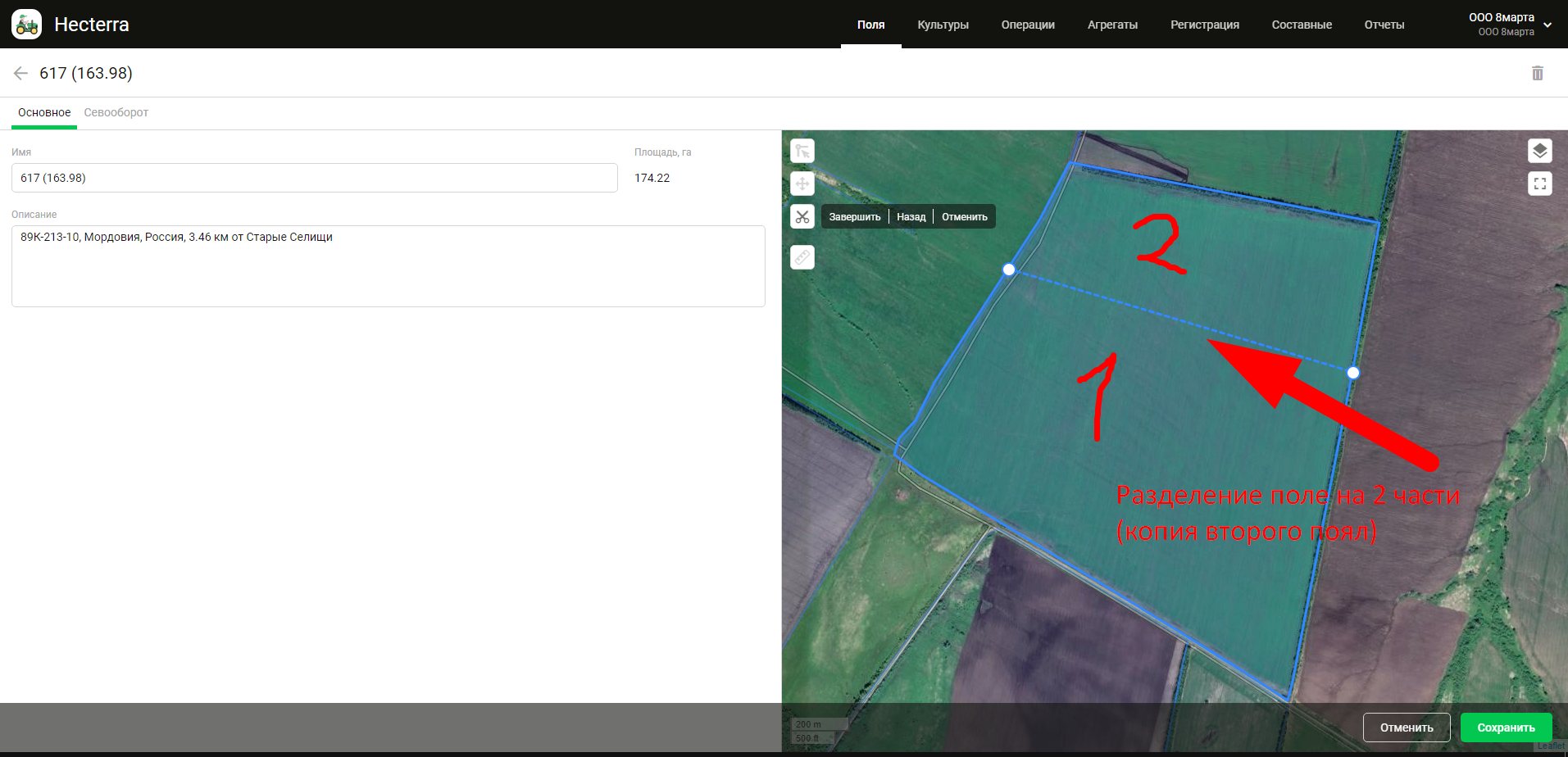Click the scissors cut field tool
The width and height of the screenshot is (1568, 757).
802,217
